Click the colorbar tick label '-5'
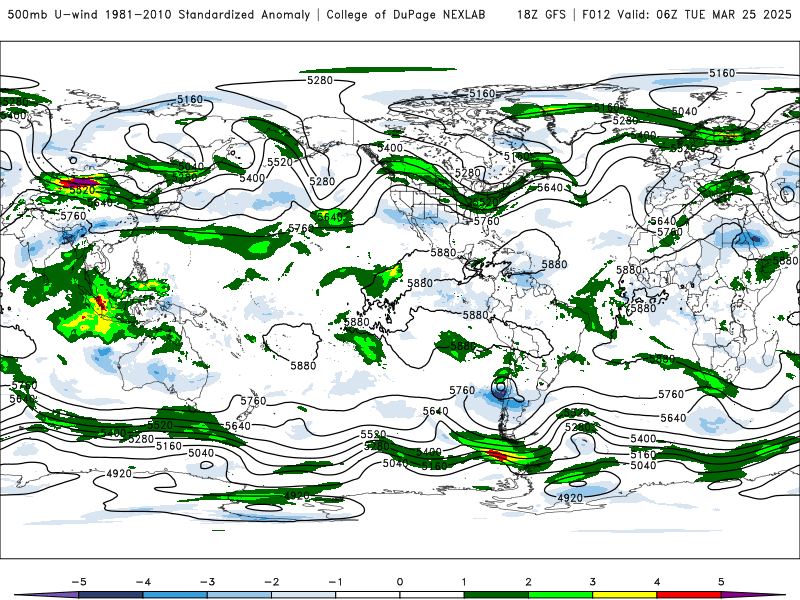The image size is (800, 600). point(79,582)
